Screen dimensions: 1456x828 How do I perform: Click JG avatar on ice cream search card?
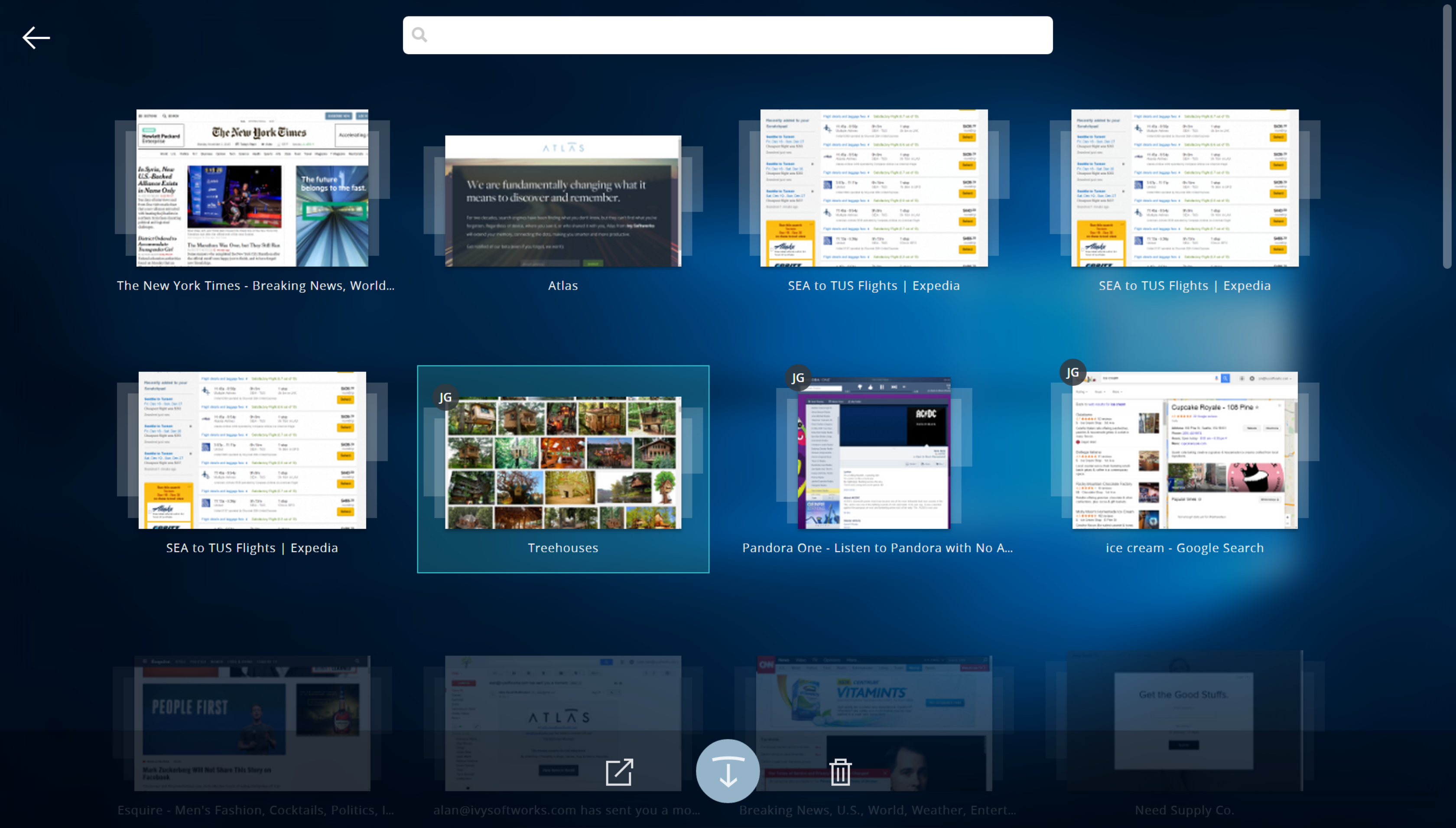point(1072,372)
